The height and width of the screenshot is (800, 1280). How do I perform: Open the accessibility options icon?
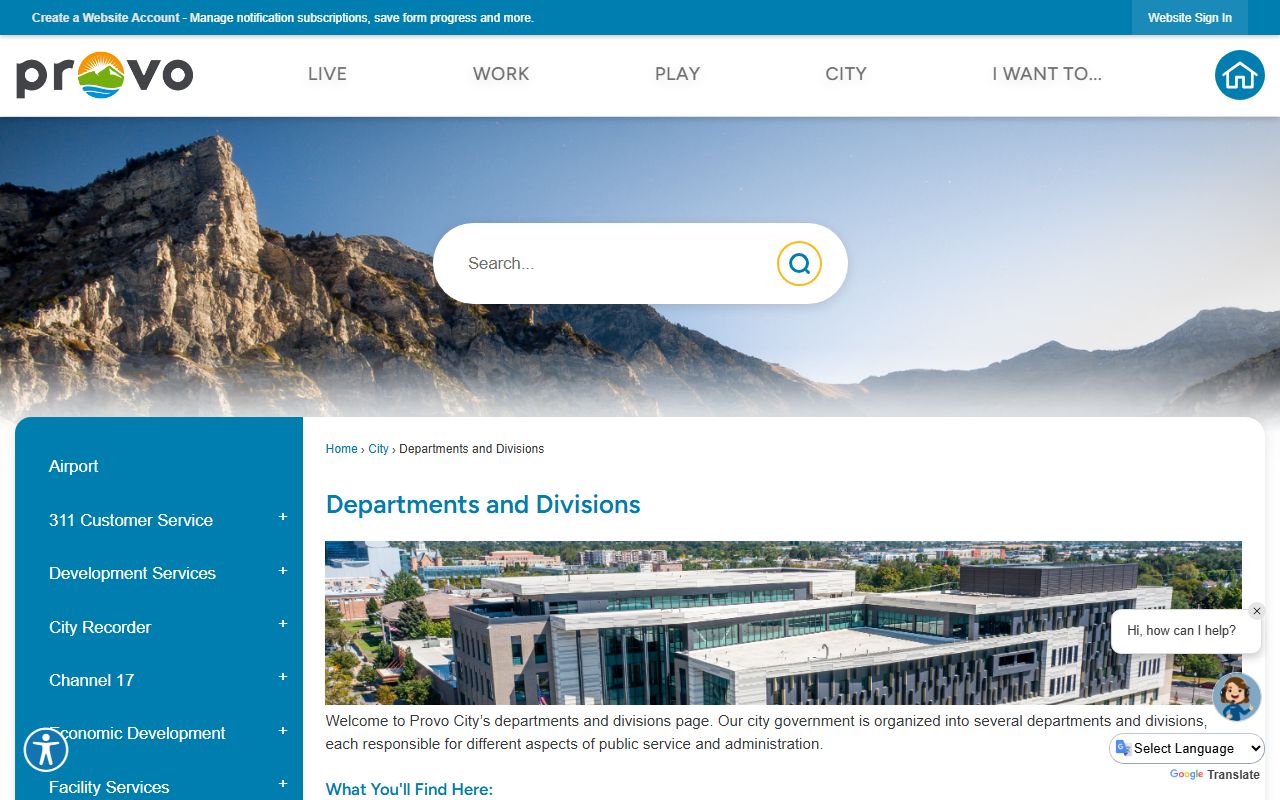[46, 749]
